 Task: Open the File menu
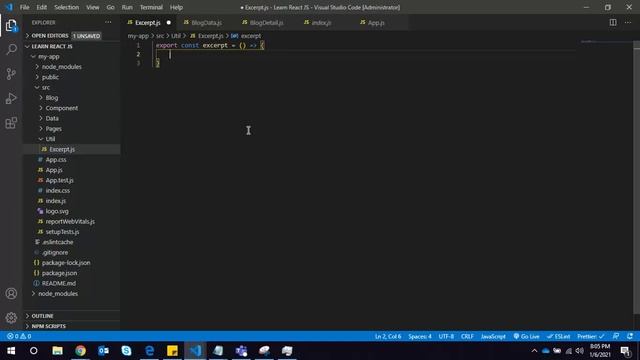[x=24, y=7]
